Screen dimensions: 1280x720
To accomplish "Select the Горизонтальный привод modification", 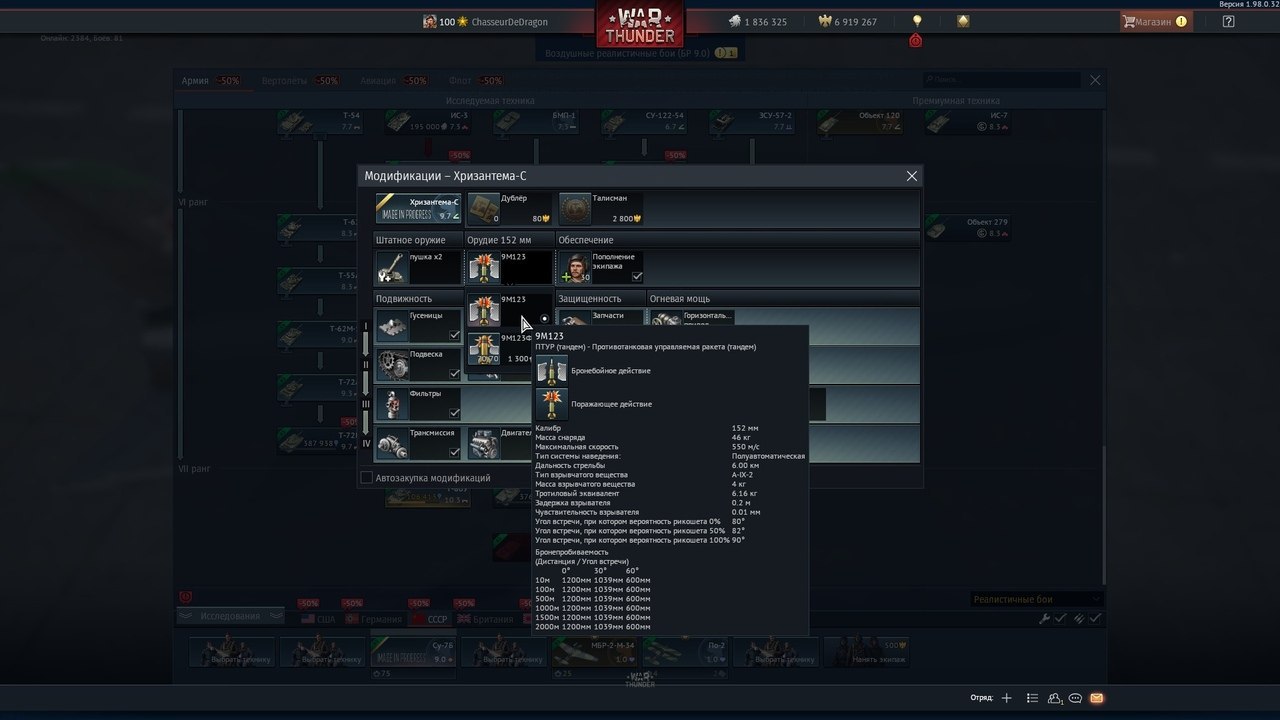I will 691,318.
